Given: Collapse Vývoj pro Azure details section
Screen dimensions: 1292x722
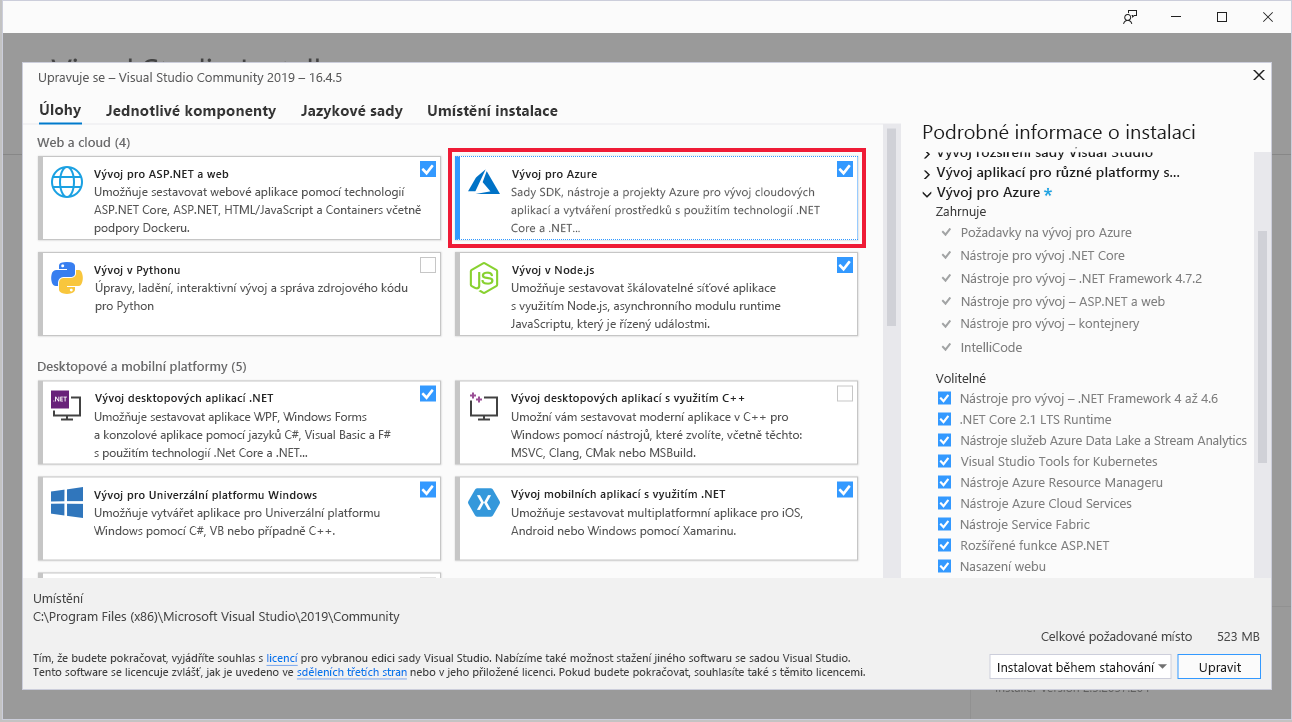Looking at the screenshot, I should tap(927, 192).
